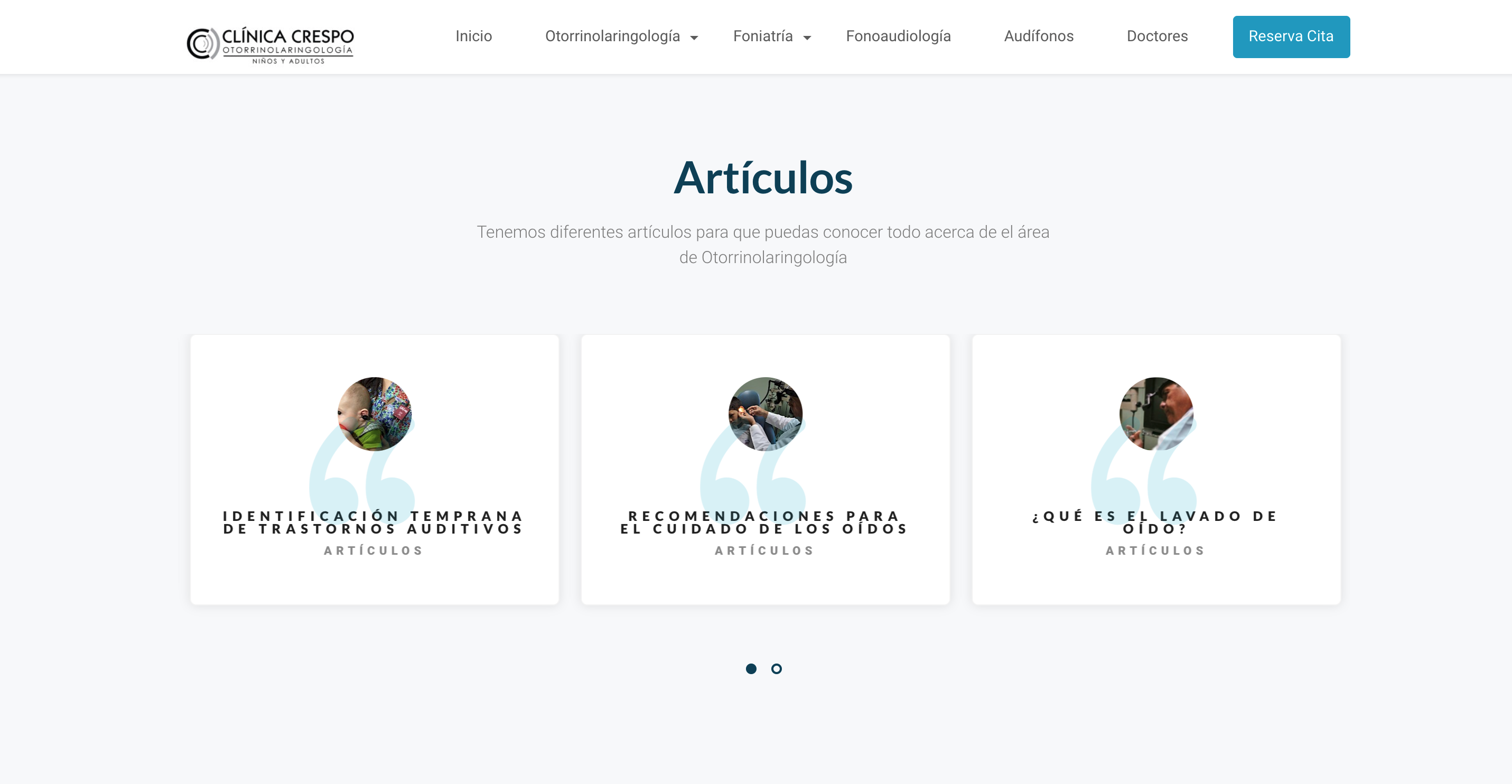Screen dimensions: 1512x784
Task: Open the doctor with equipment article thumbnail
Action: tap(1156, 414)
